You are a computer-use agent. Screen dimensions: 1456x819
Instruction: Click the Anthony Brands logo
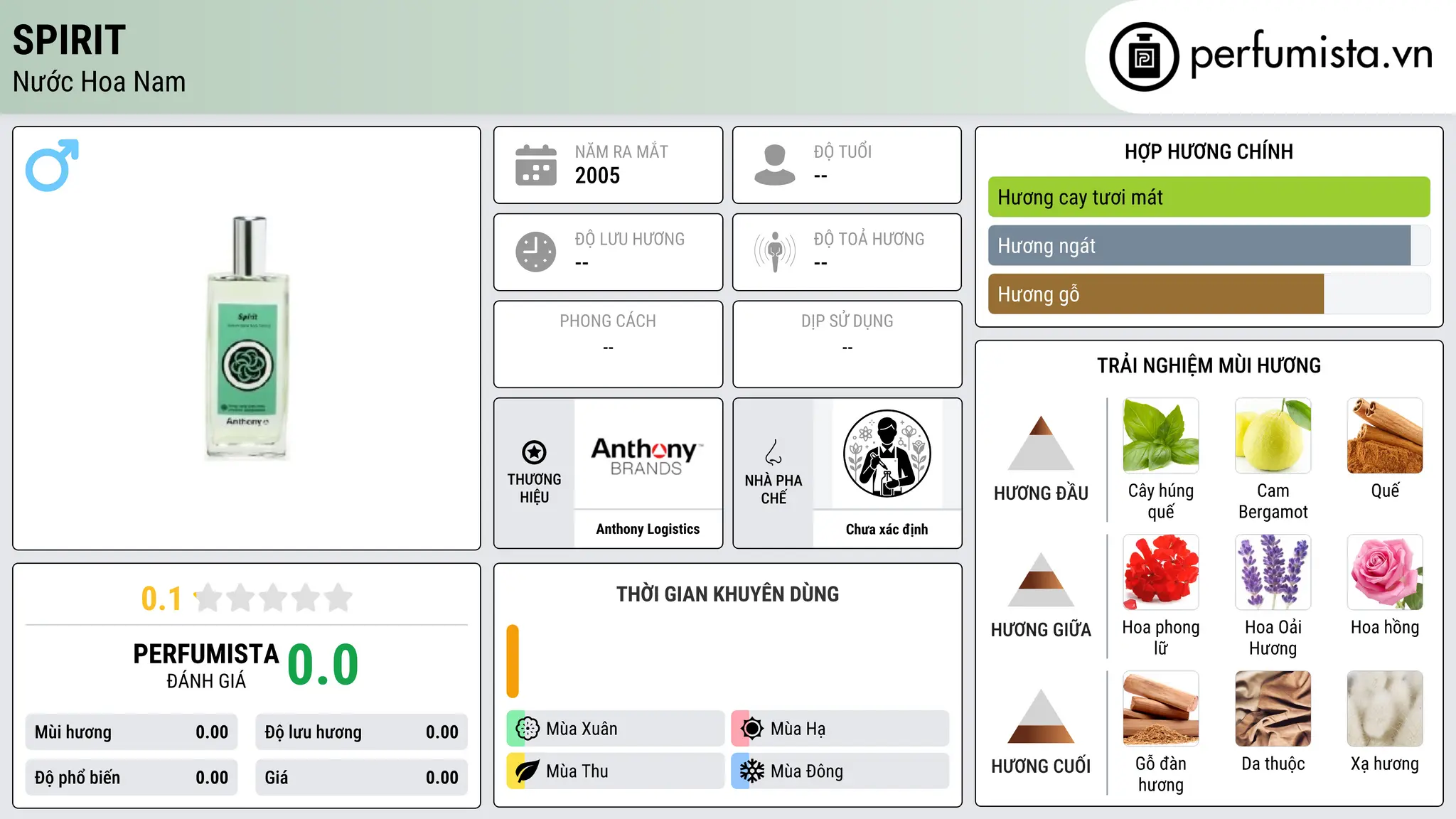click(648, 455)
